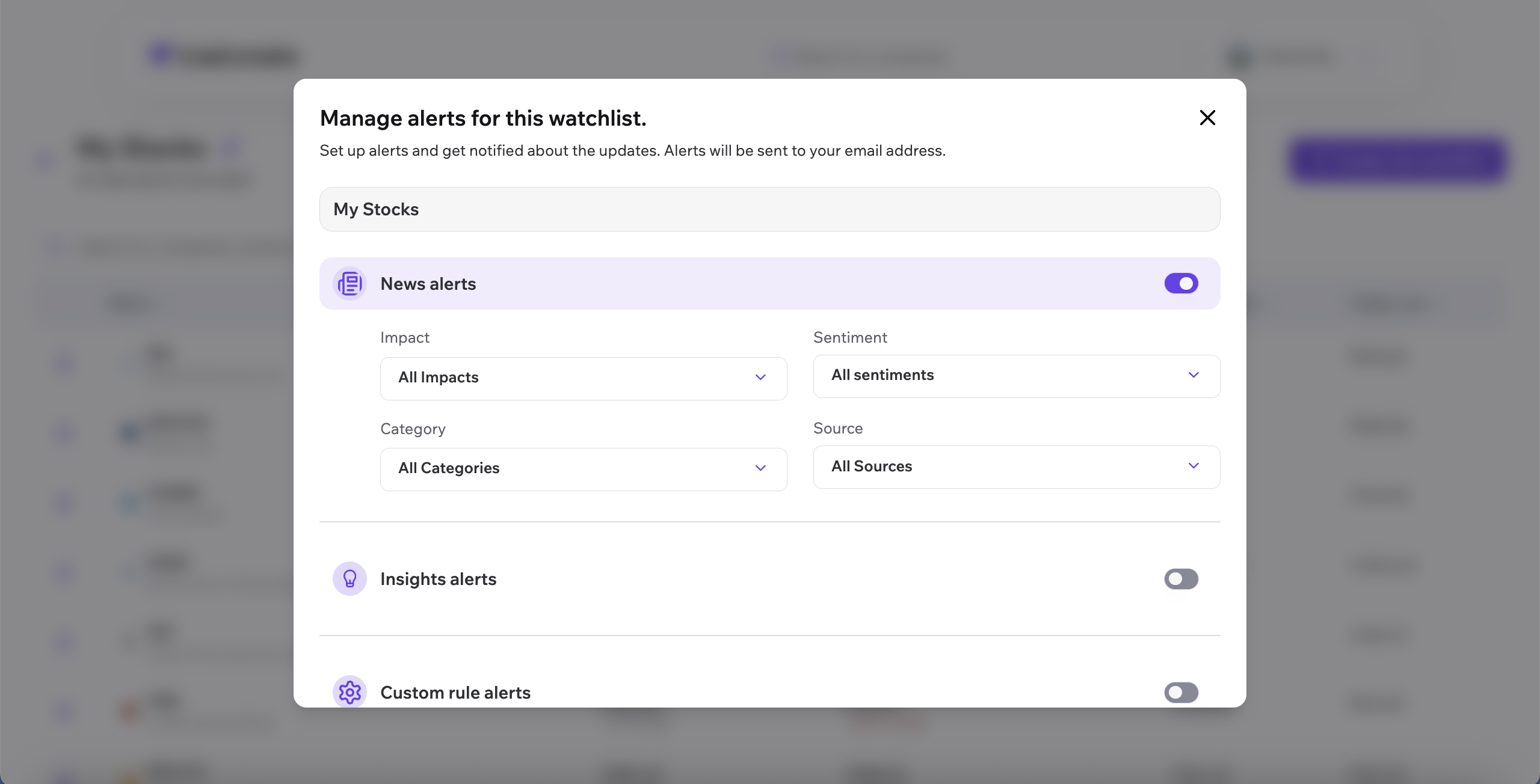Click the Impact dropdown chevron arrow
This screenshot has height=784, width=1540.
coord(760,378)
